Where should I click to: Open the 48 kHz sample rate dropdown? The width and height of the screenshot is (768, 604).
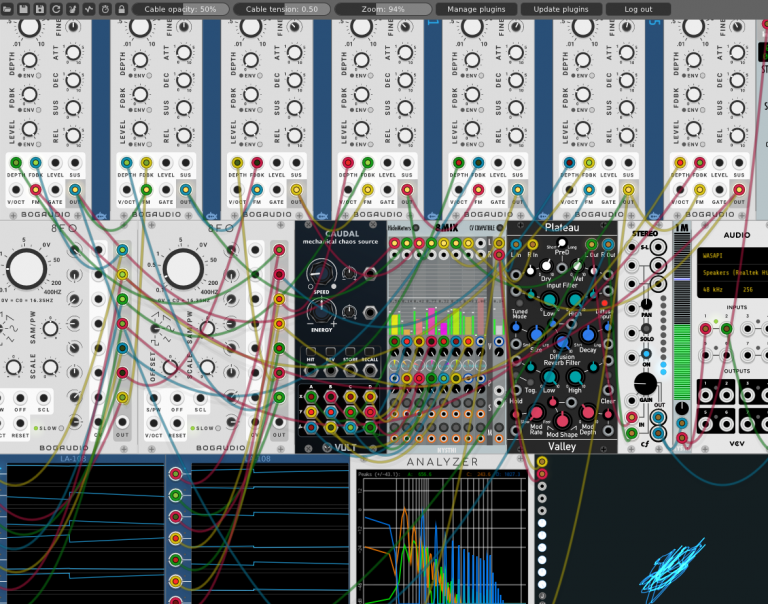718,290
